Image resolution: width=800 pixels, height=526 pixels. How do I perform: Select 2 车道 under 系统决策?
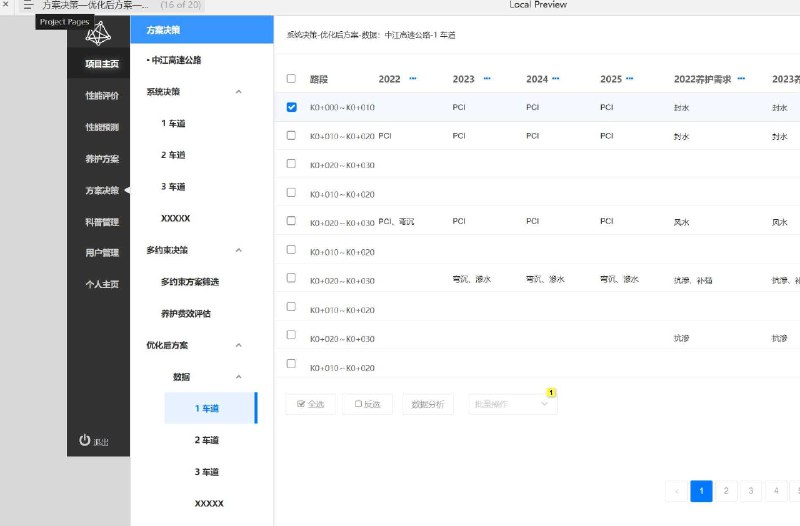point(173,155)
